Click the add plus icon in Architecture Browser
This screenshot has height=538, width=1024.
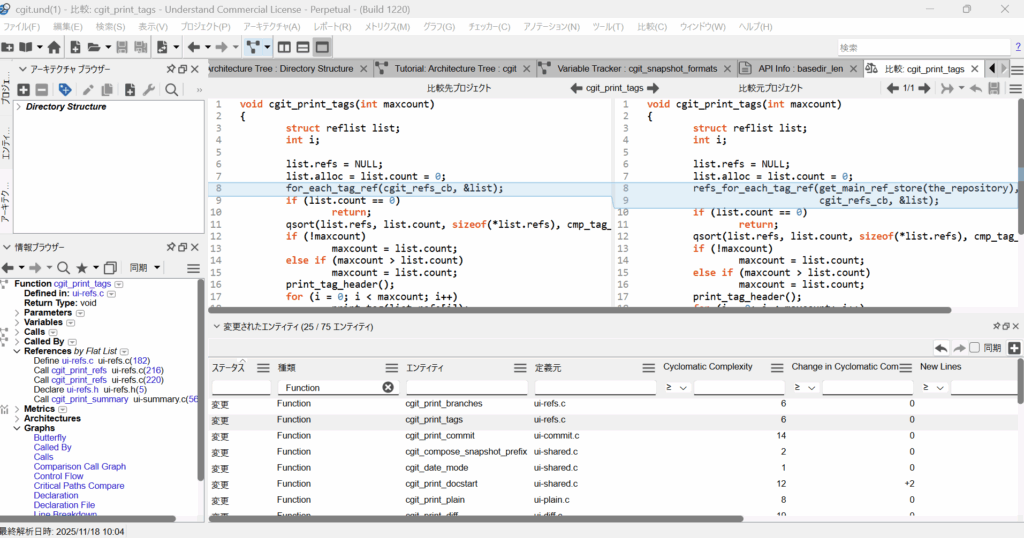(x=24, y=90)
